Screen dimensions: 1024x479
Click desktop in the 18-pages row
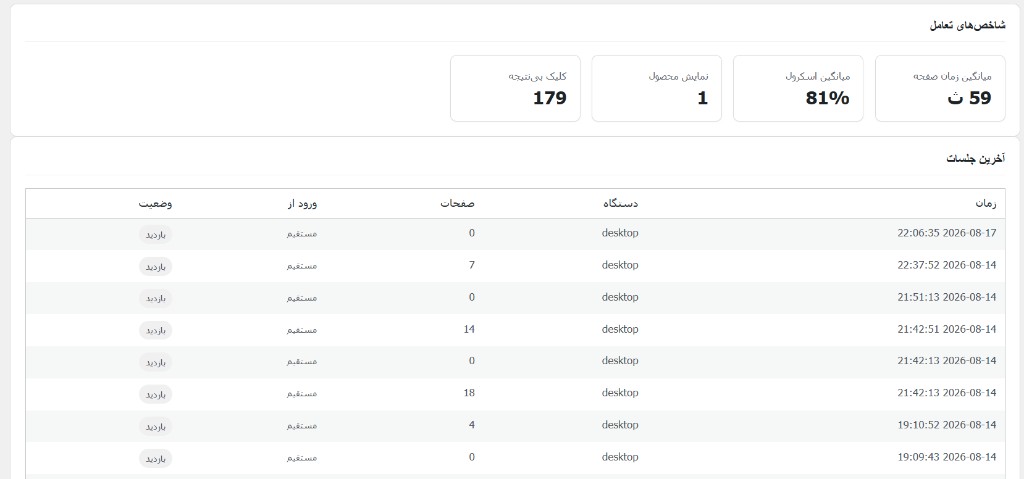(x=620, y=393)
